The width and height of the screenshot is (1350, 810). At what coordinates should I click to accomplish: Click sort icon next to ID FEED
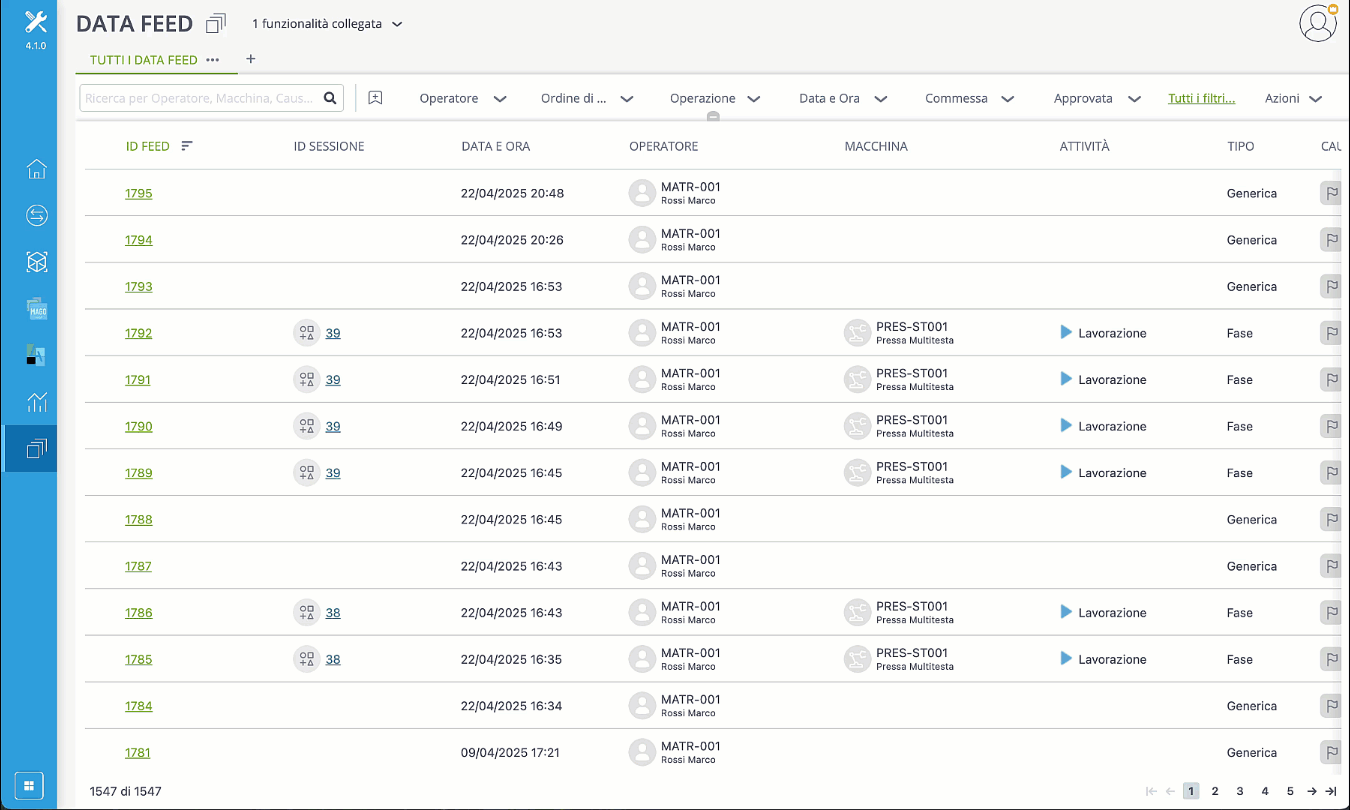pyautogui.click(x=186, y=146)
